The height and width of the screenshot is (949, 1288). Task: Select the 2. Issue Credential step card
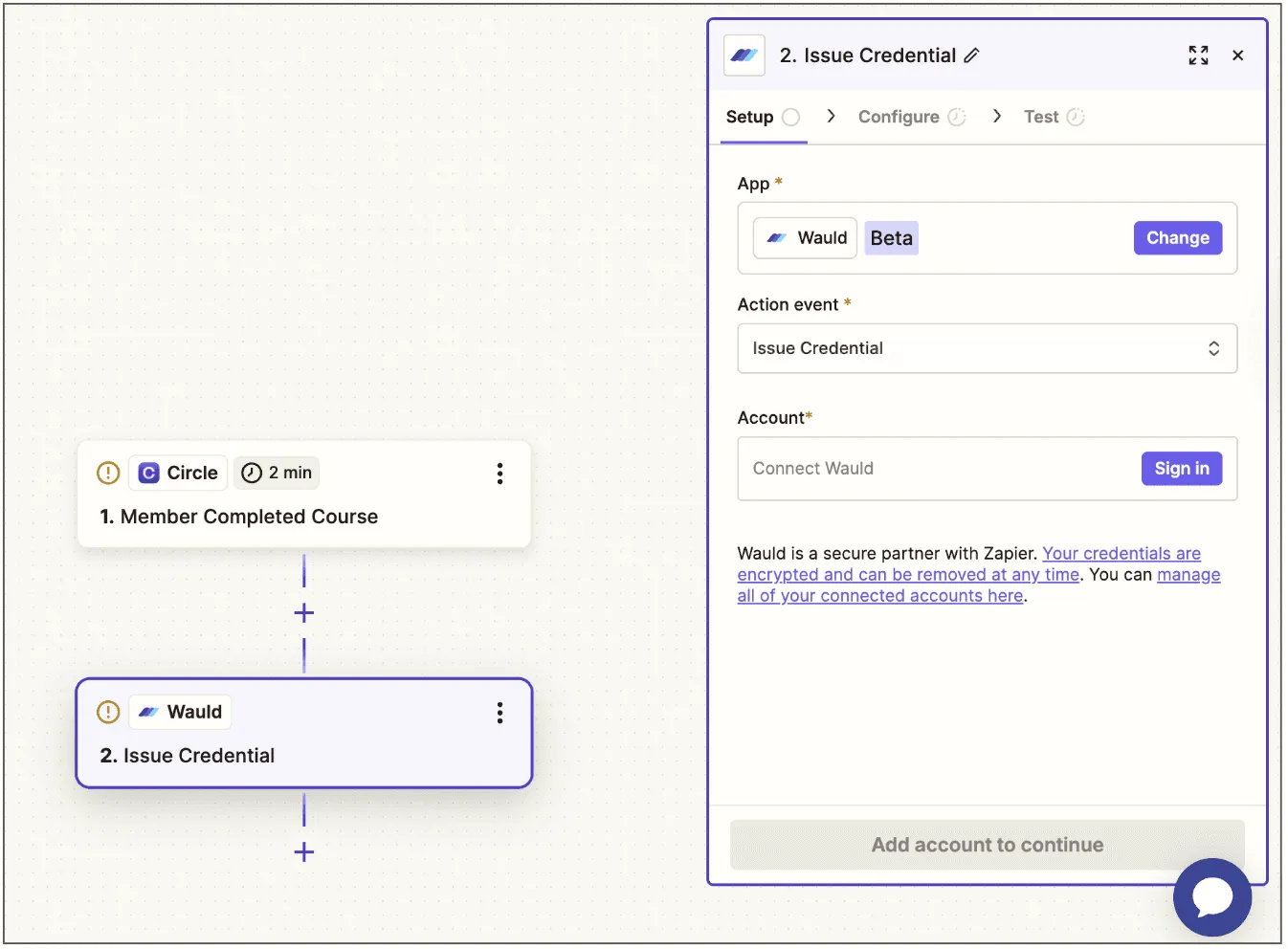point(304,734)
